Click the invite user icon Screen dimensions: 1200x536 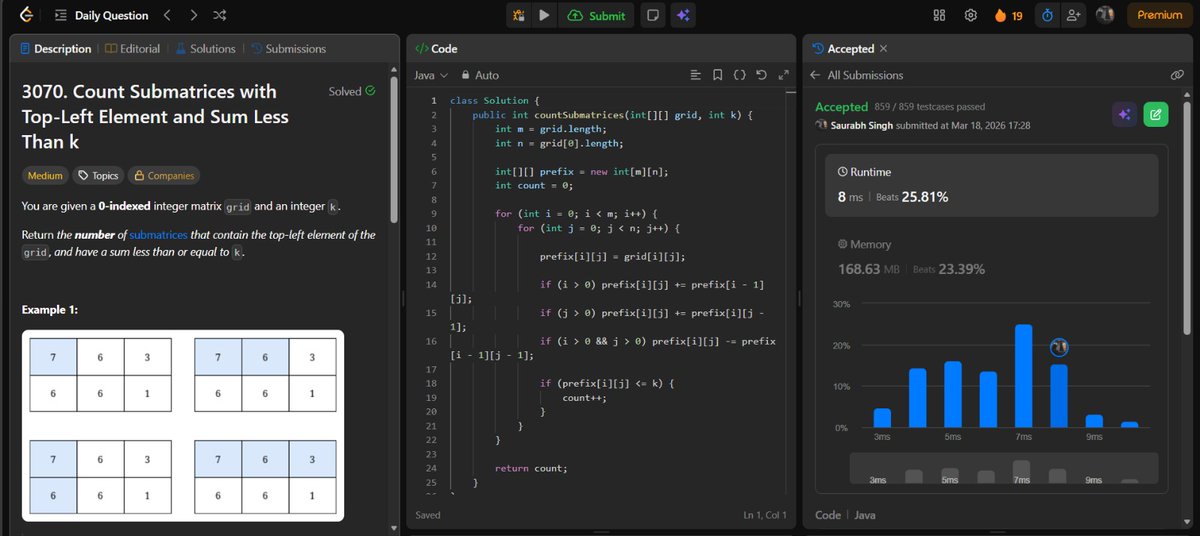1074,15
